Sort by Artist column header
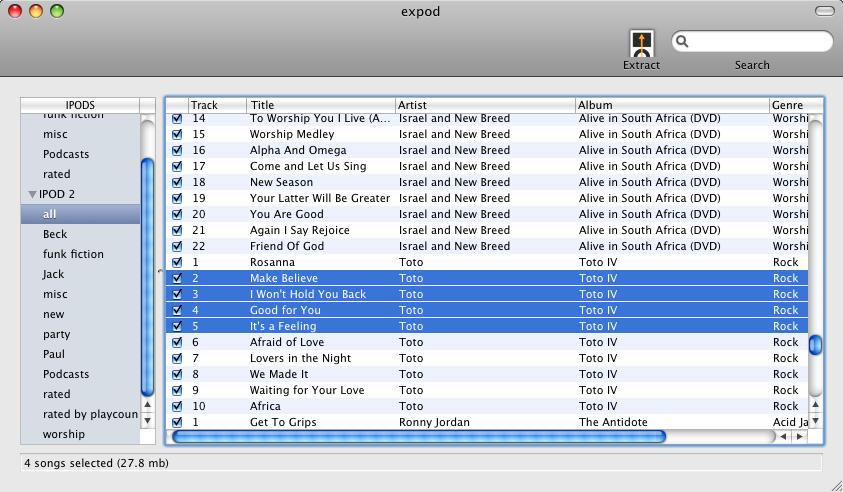Image resolution: width=843 pixels, height=492 pixels. [x=485, y=105]
